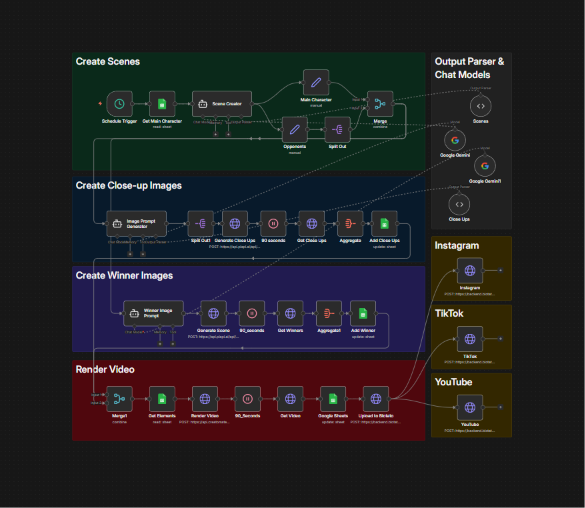Select the Generate Scene HTTP node

point(213,313)
